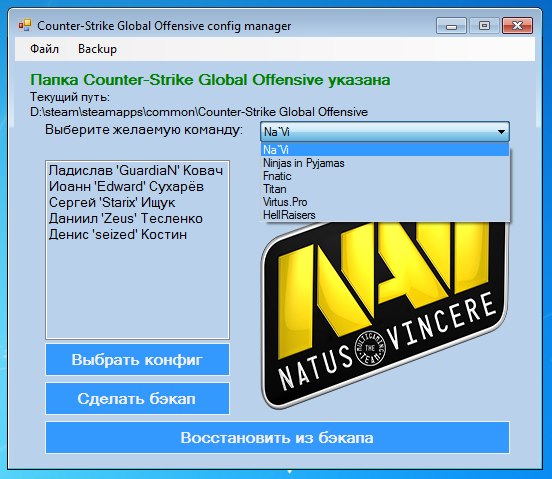The height and width of the screenshot is (479, 552).
Task: Click the application icon in title bar
Action: point(25,26)
